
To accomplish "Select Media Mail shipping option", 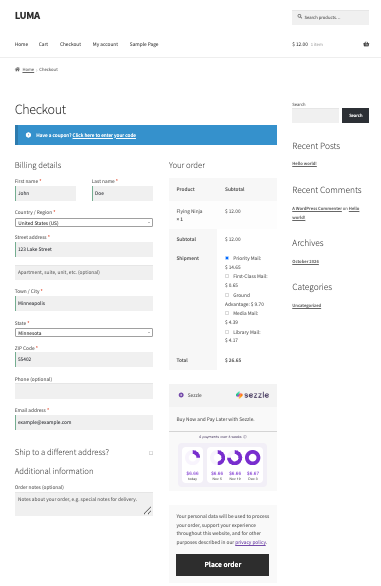I will click(227, 313).
